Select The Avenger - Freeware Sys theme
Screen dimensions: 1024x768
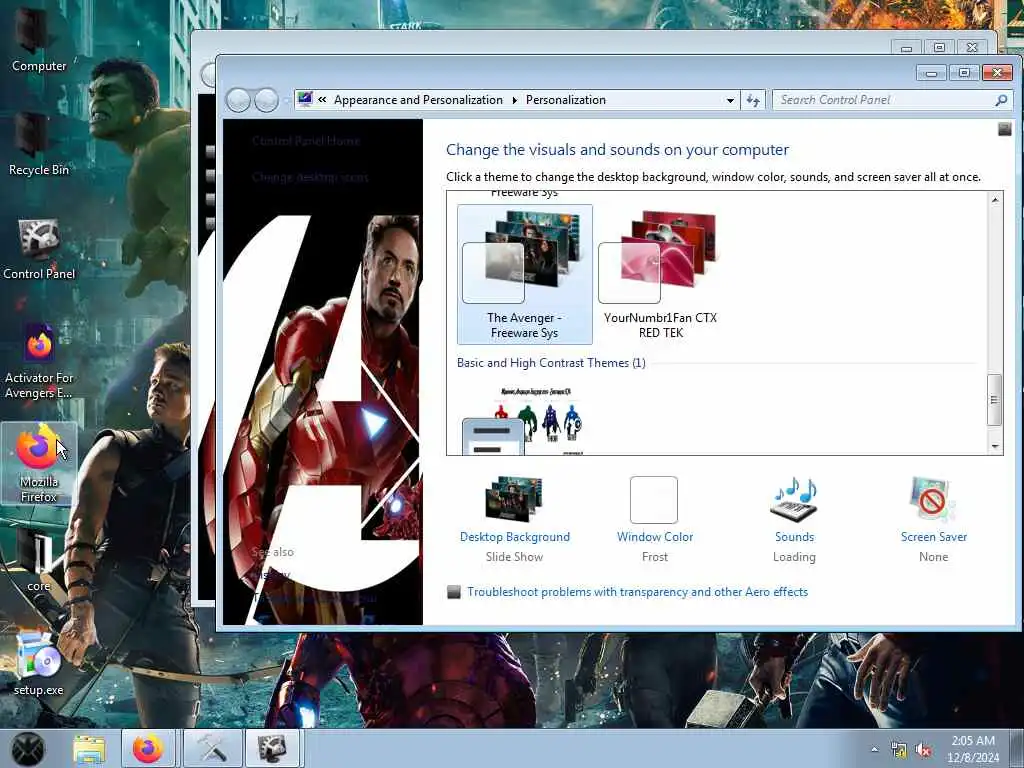524,274
